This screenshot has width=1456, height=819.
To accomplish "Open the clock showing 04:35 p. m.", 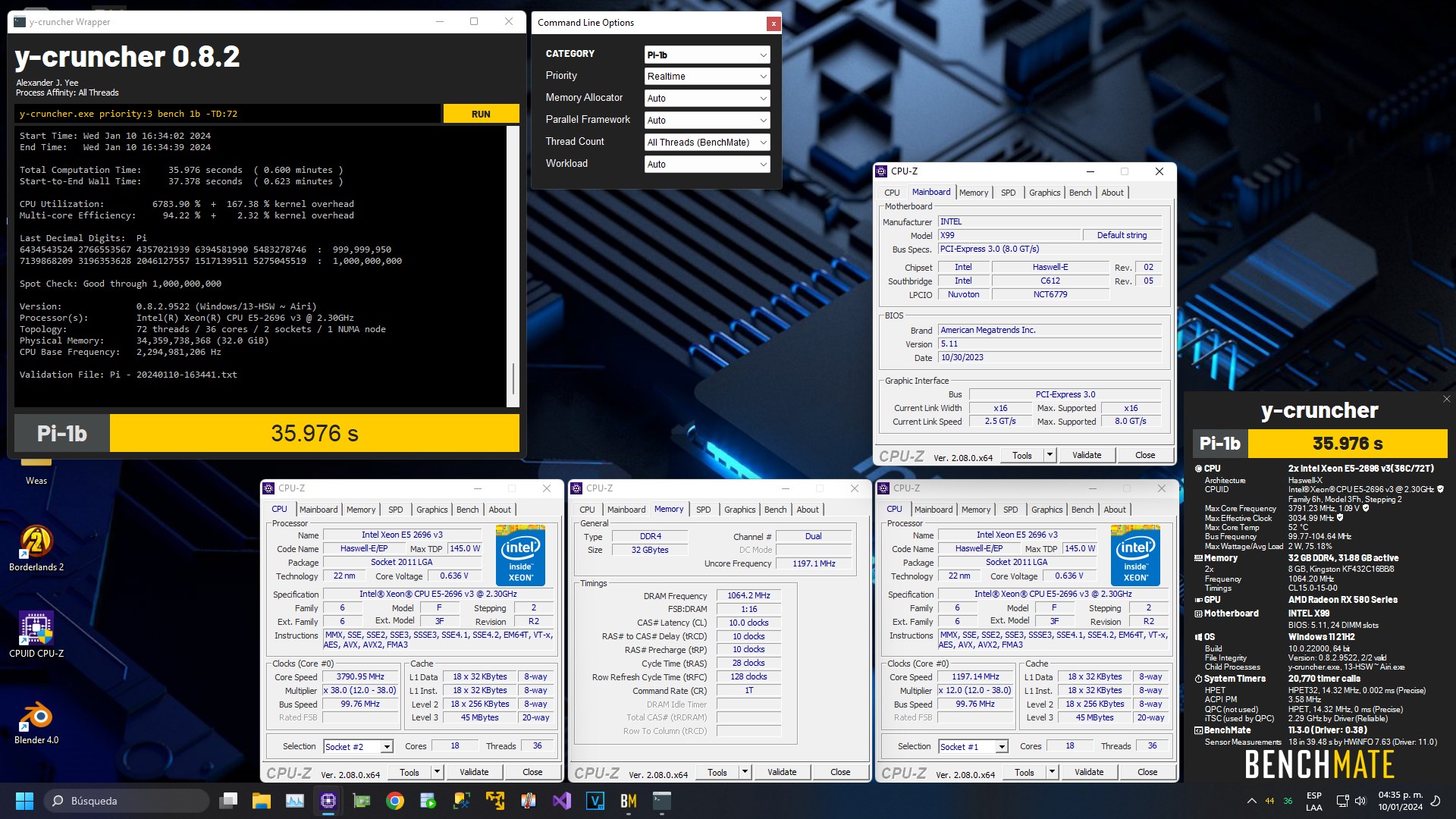I will 1400,801.
